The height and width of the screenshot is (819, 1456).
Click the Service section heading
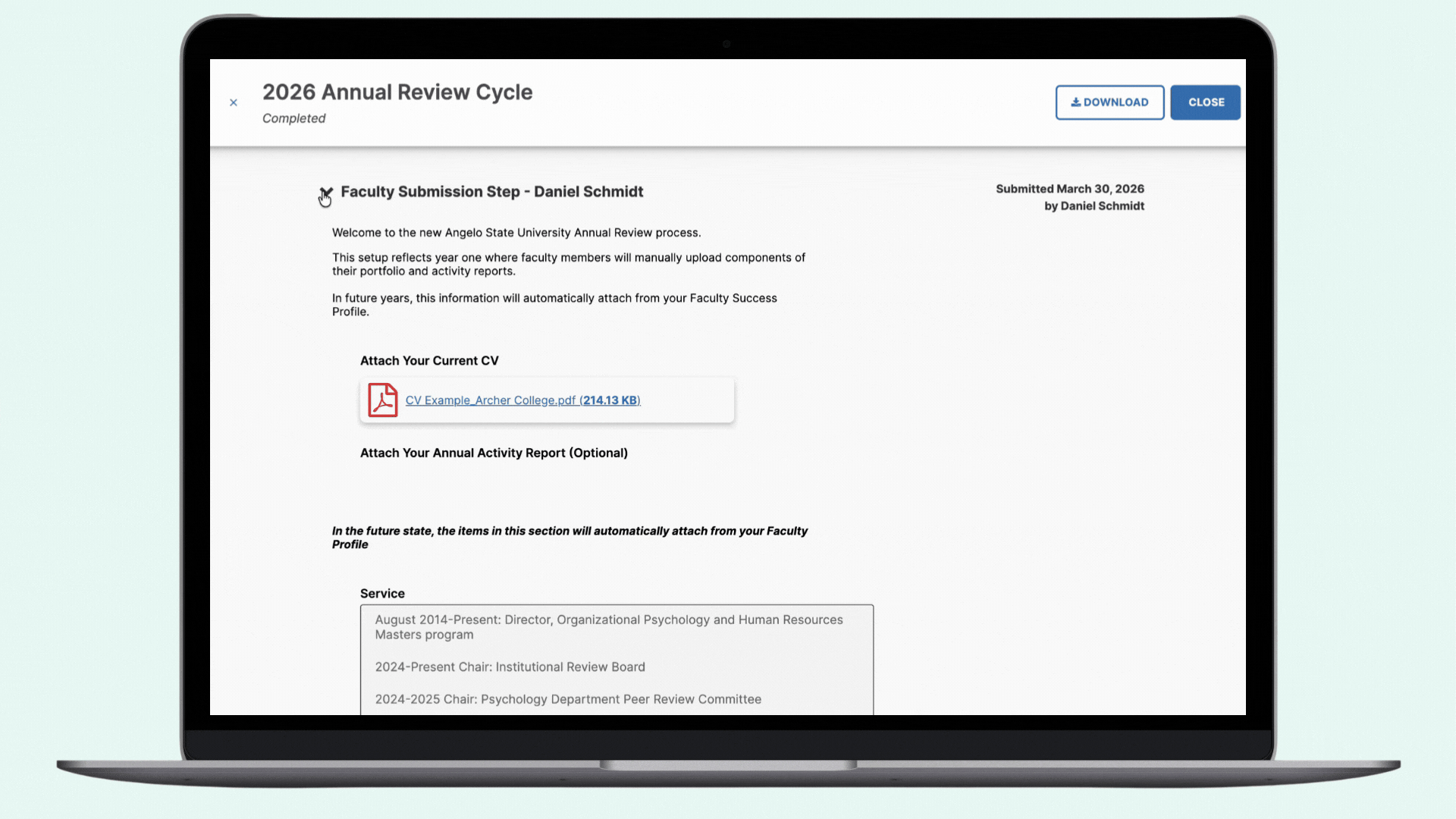click(382, 594)
